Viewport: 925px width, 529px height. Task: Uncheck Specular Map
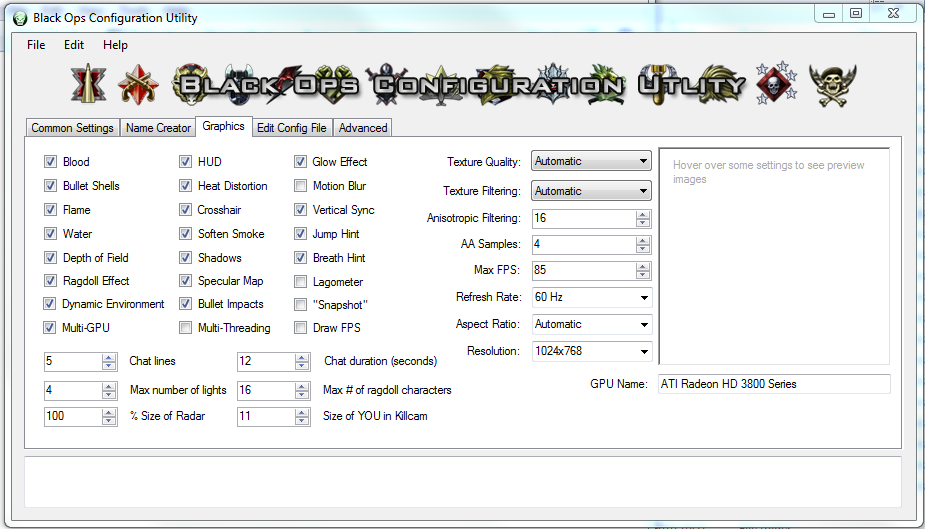coord(185,281)
